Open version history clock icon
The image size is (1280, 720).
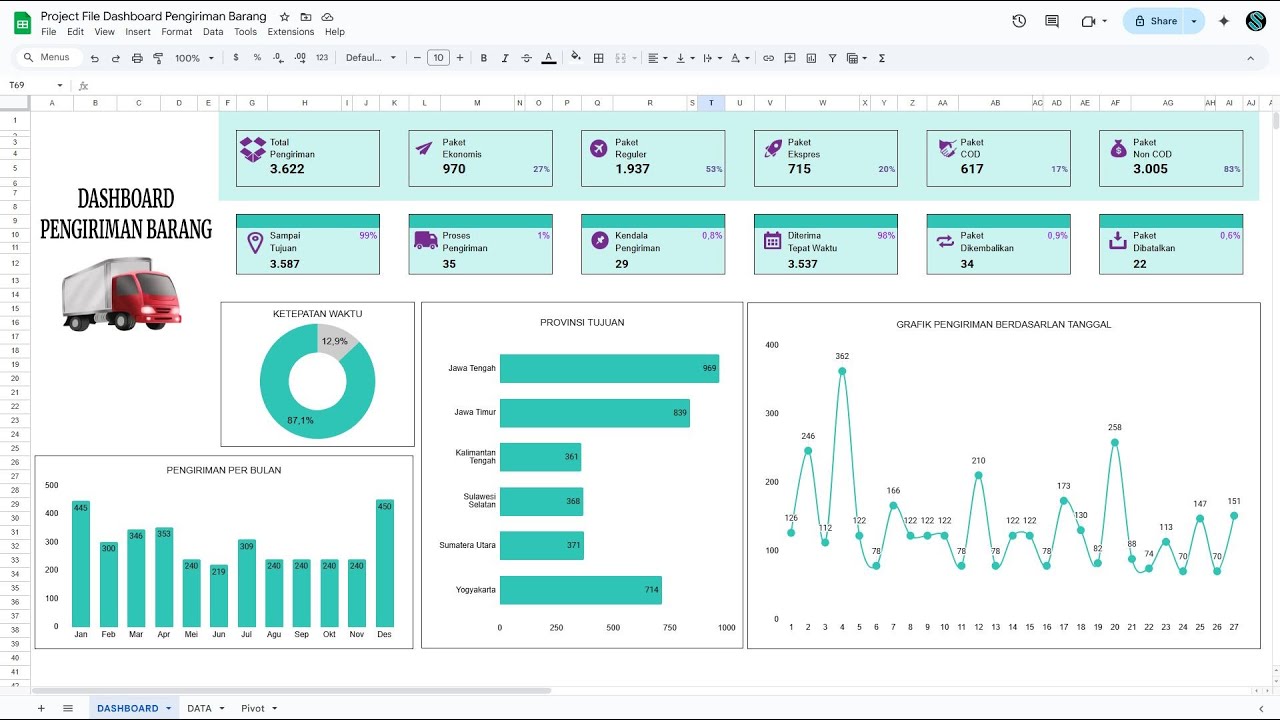point(1019,21)
